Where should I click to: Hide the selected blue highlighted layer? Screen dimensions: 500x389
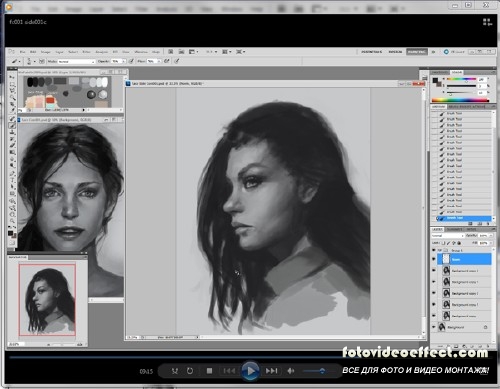pyautogui.click(x=434, y=259)
